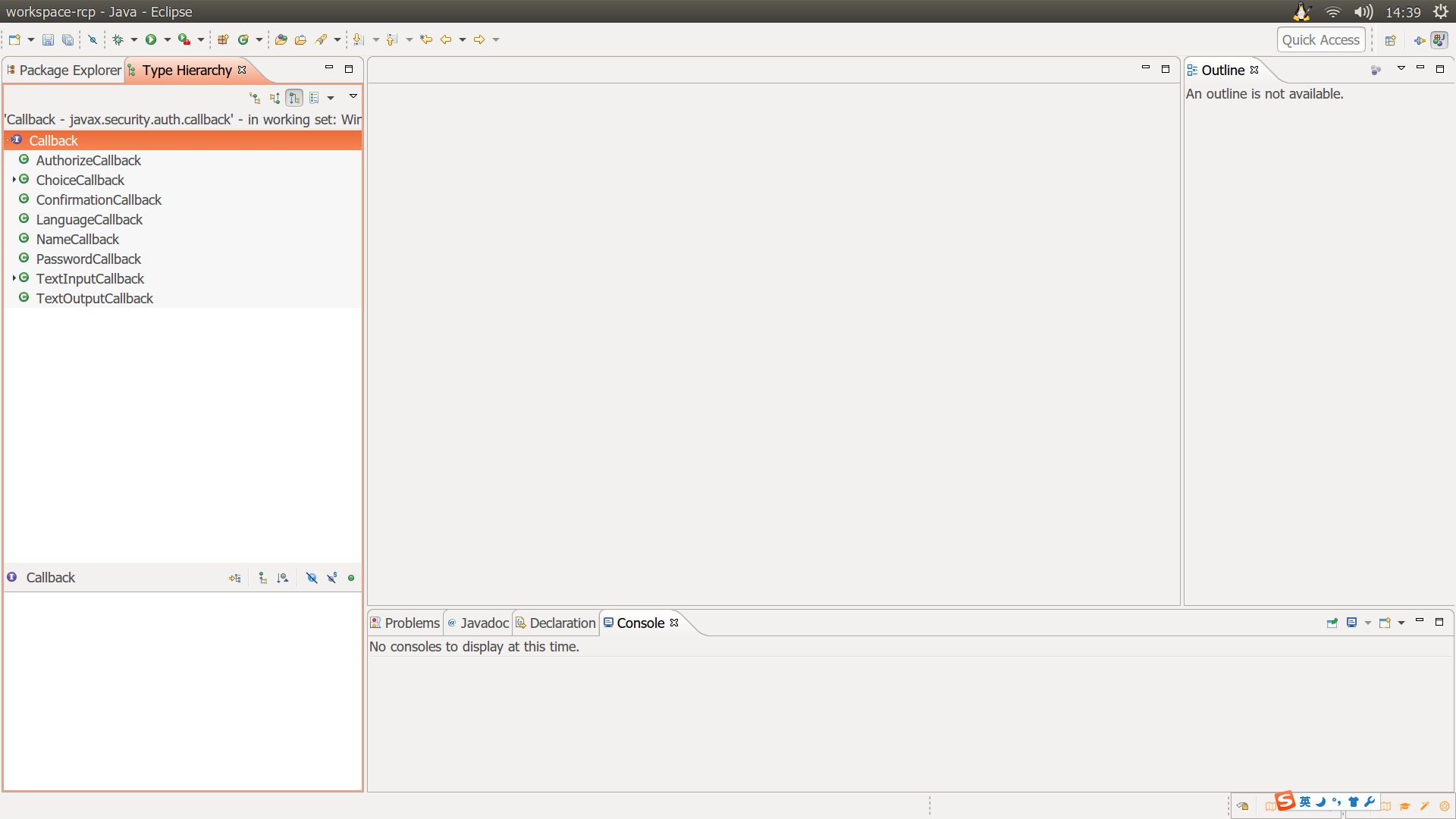Expand the TextInputCallback tree node
1456x819 pixels.
coord(14,278)
